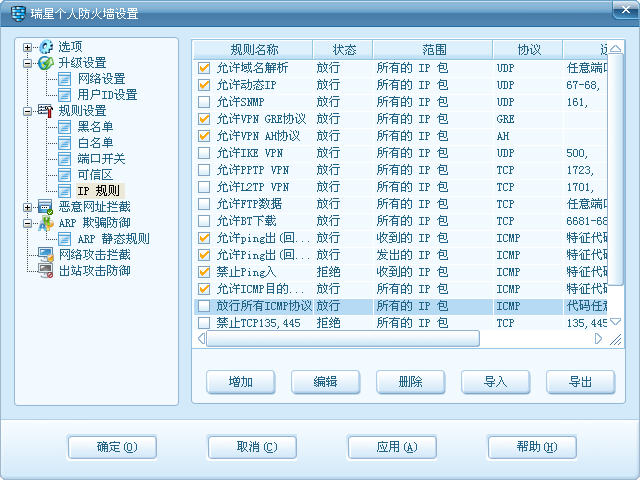Select 端口开关 in the tree
This screenshot has height=480, width=640.
coord(101,159)
